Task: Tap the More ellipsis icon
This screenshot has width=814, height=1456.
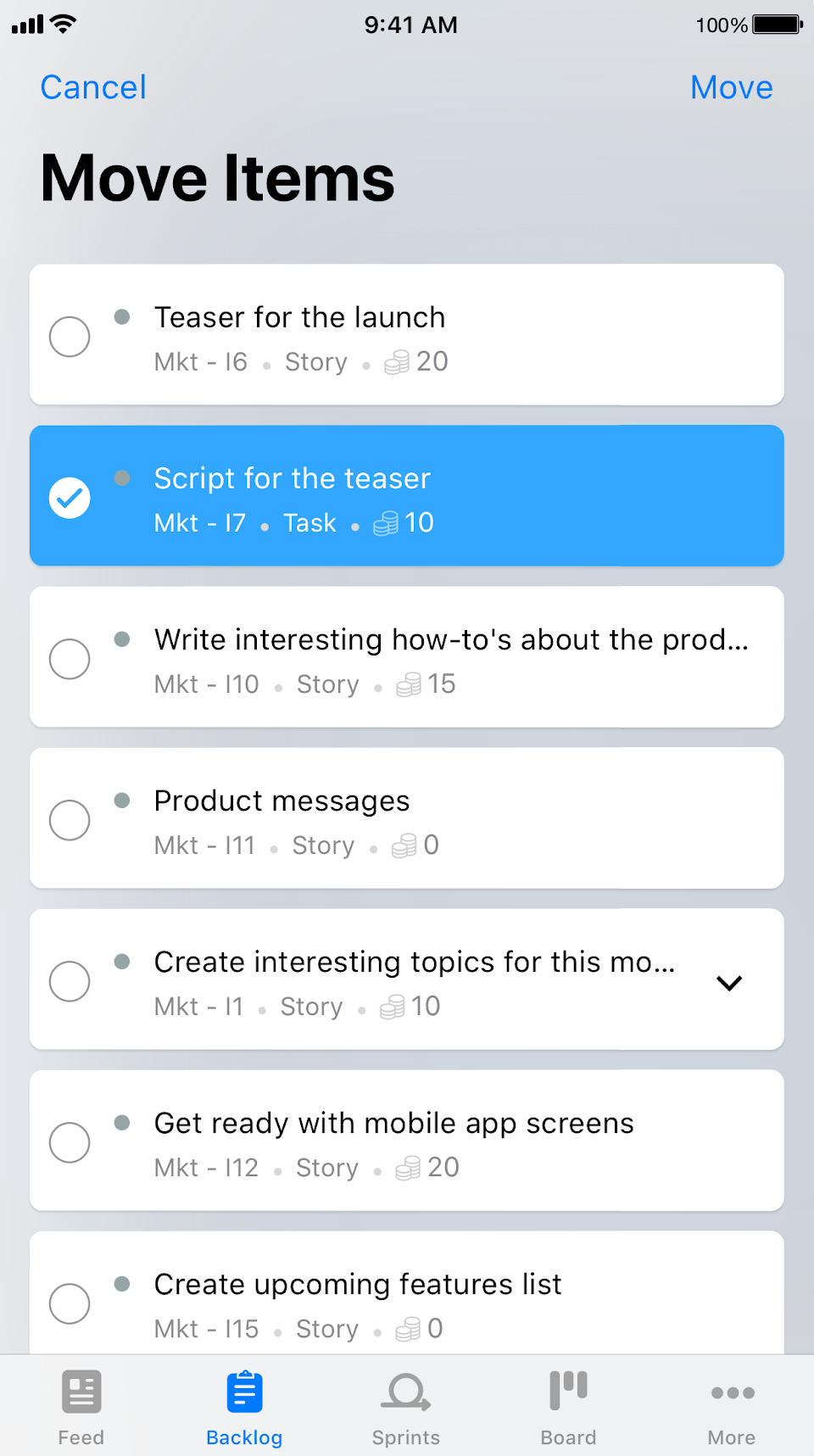Action: [733, 1392]
